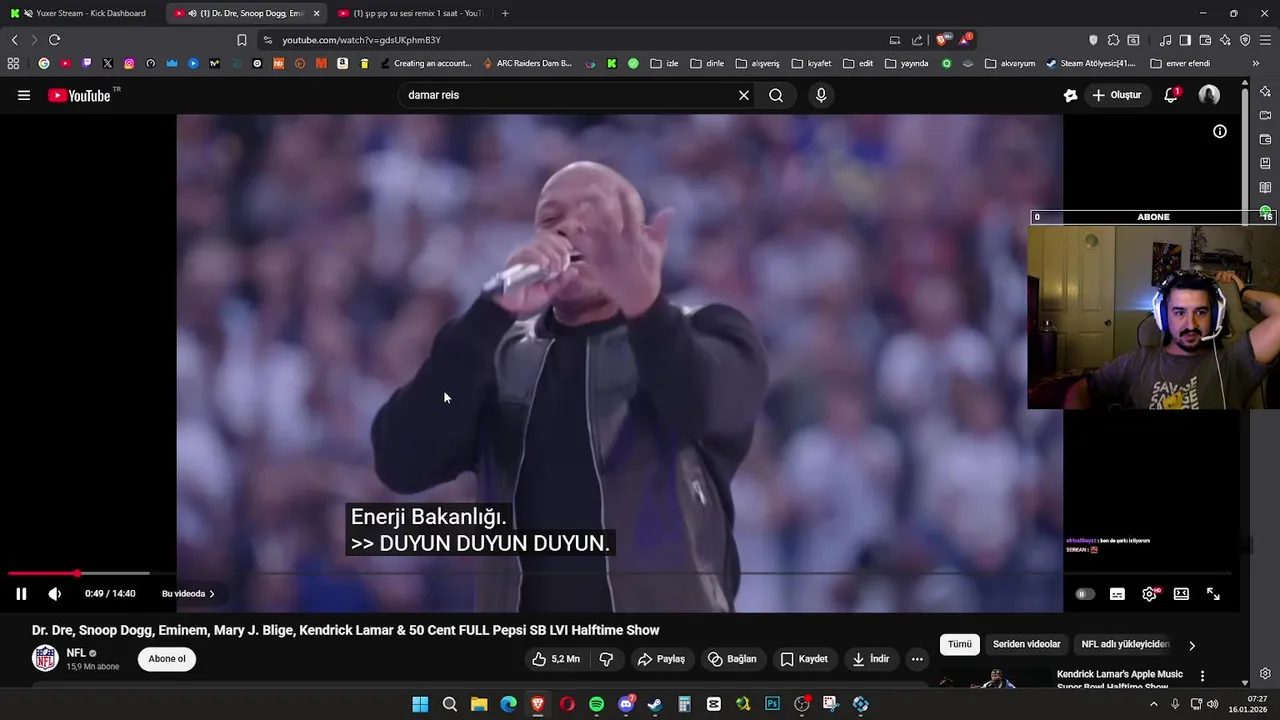The image size is (1280, 720).
Task: Open the 'yayında' bookmarks folder
Action: click(907, 63)
